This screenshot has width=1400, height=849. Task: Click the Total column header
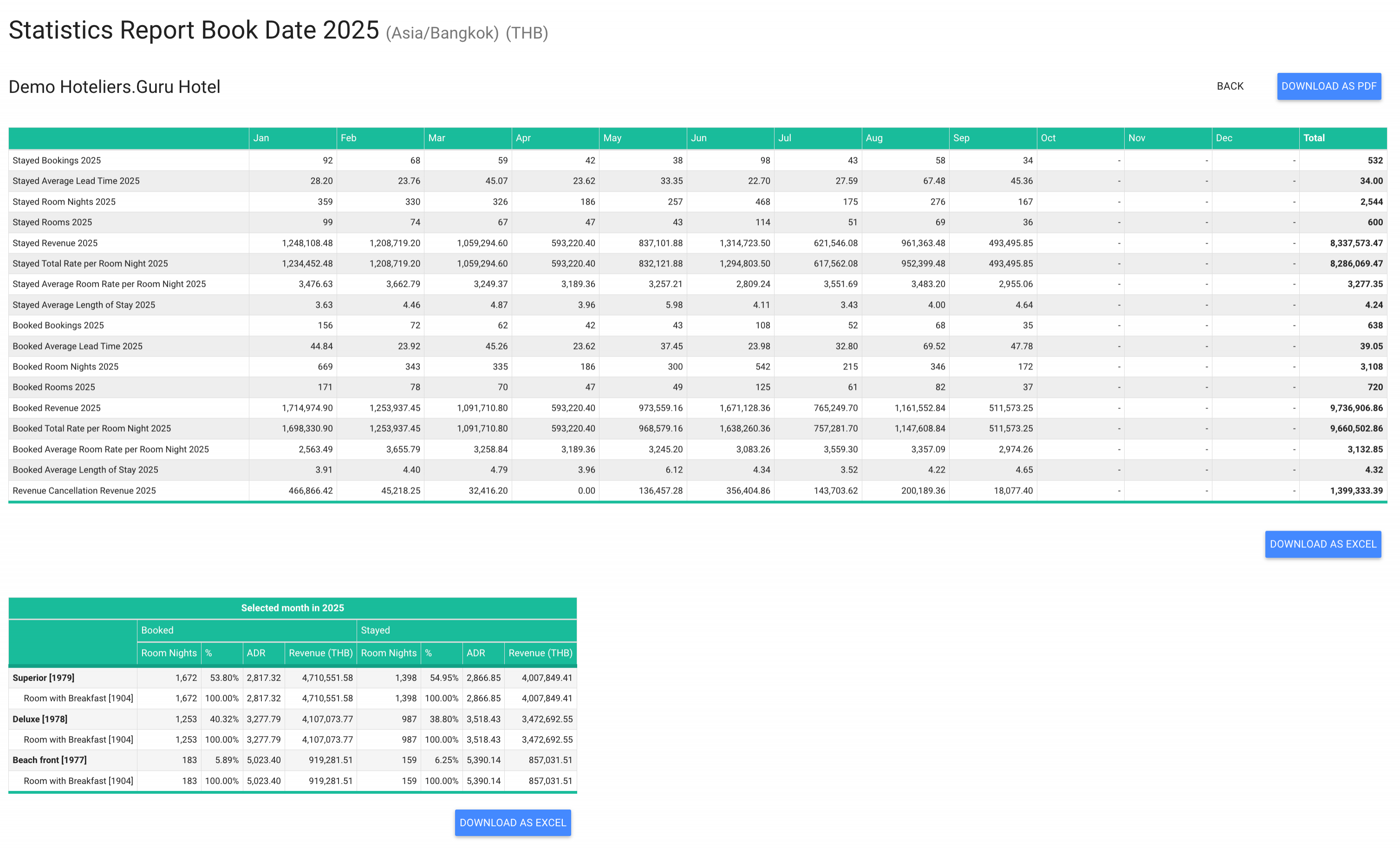[x=1314, y=138]
